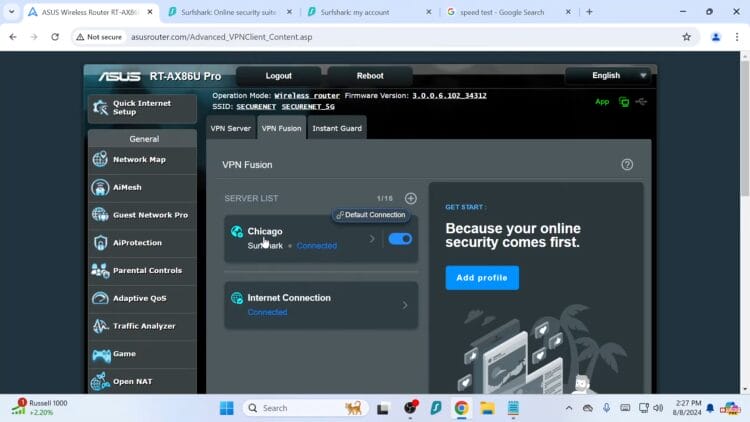Open Adaptive QoS settings
The image size is (750, 422).
[x=142, y=298]
